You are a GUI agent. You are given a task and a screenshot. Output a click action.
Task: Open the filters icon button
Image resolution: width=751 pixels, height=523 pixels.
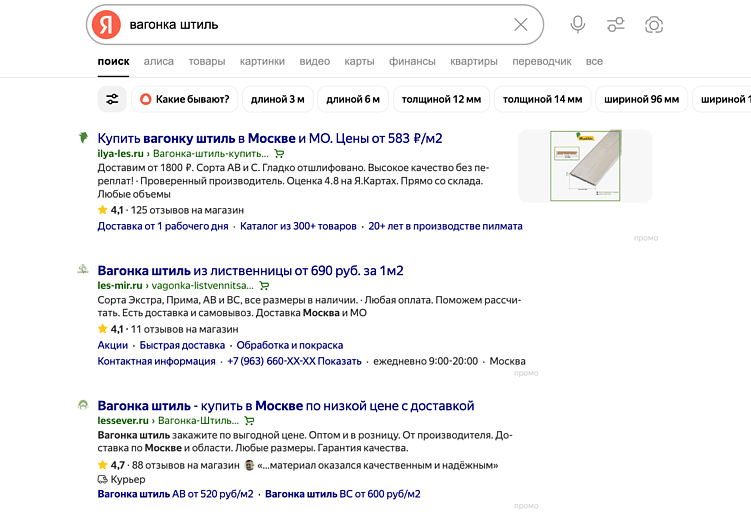112,99
